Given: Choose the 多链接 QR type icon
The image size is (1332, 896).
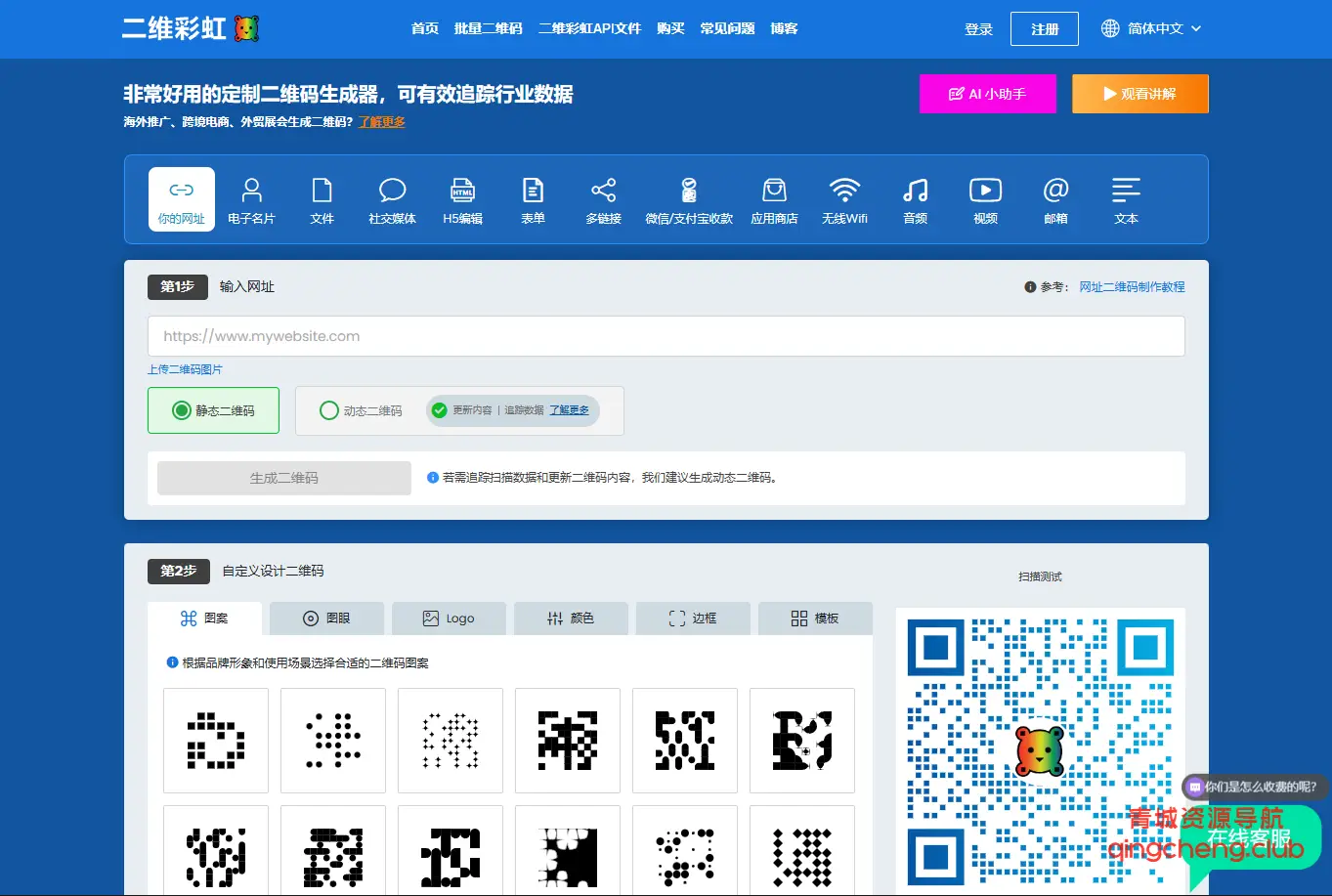Looking at the screenshot, I should [x=603, y=198].
